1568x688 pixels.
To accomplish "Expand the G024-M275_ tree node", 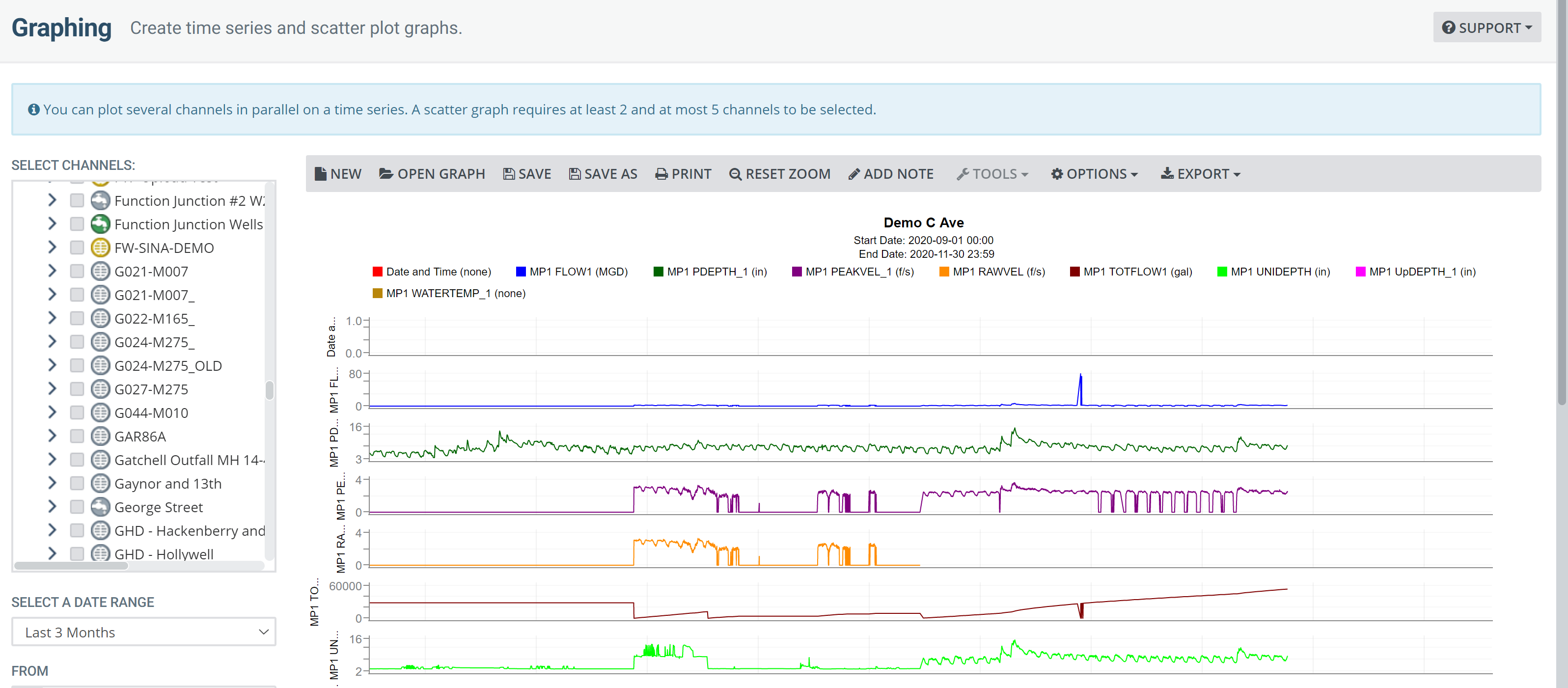I will [53, 342].
